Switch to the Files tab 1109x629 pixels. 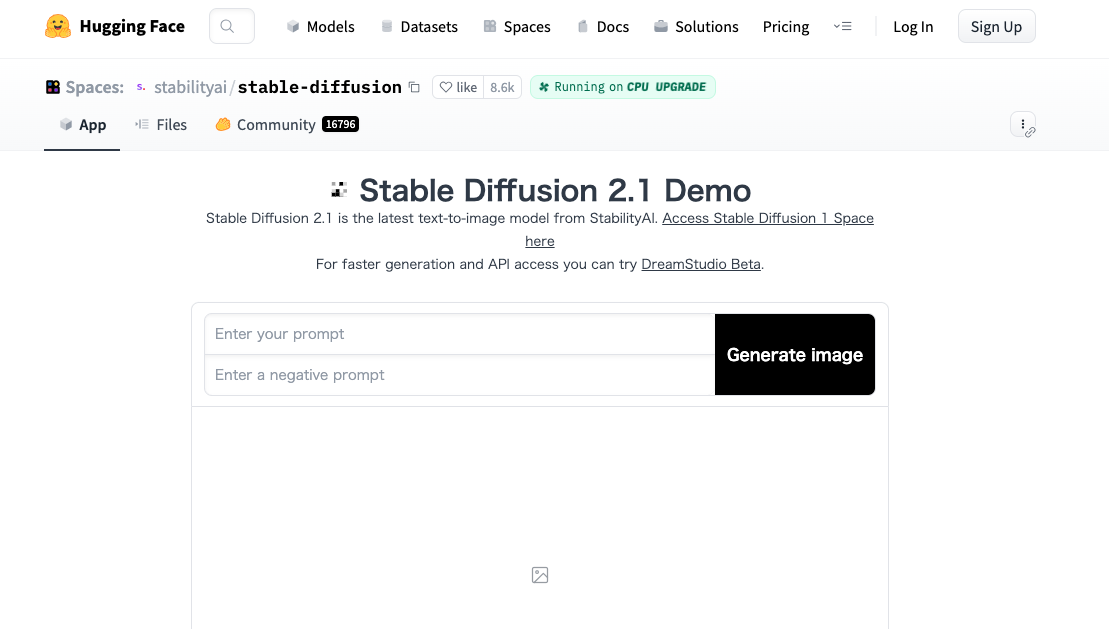161,124
